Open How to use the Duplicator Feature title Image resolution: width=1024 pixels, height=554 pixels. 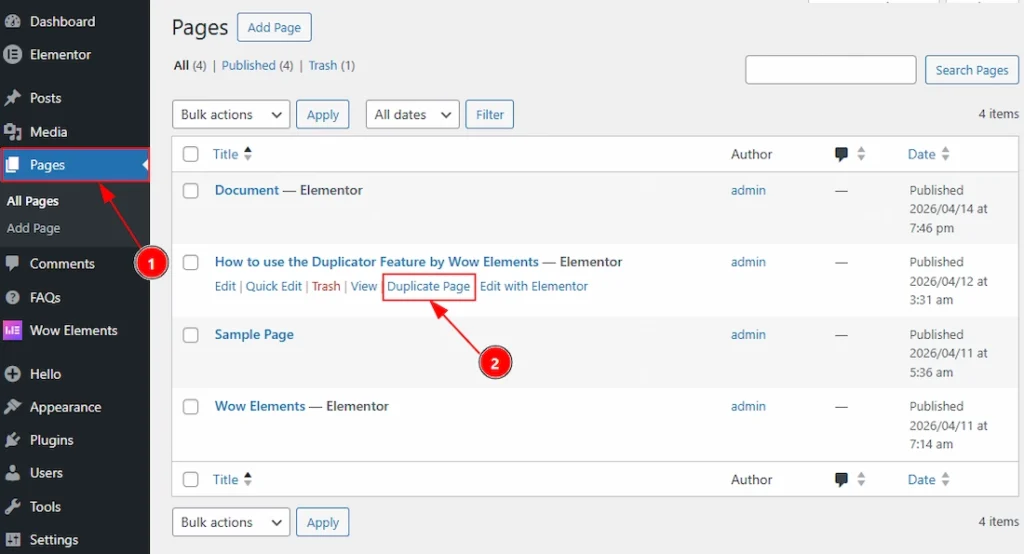(377, 262)
